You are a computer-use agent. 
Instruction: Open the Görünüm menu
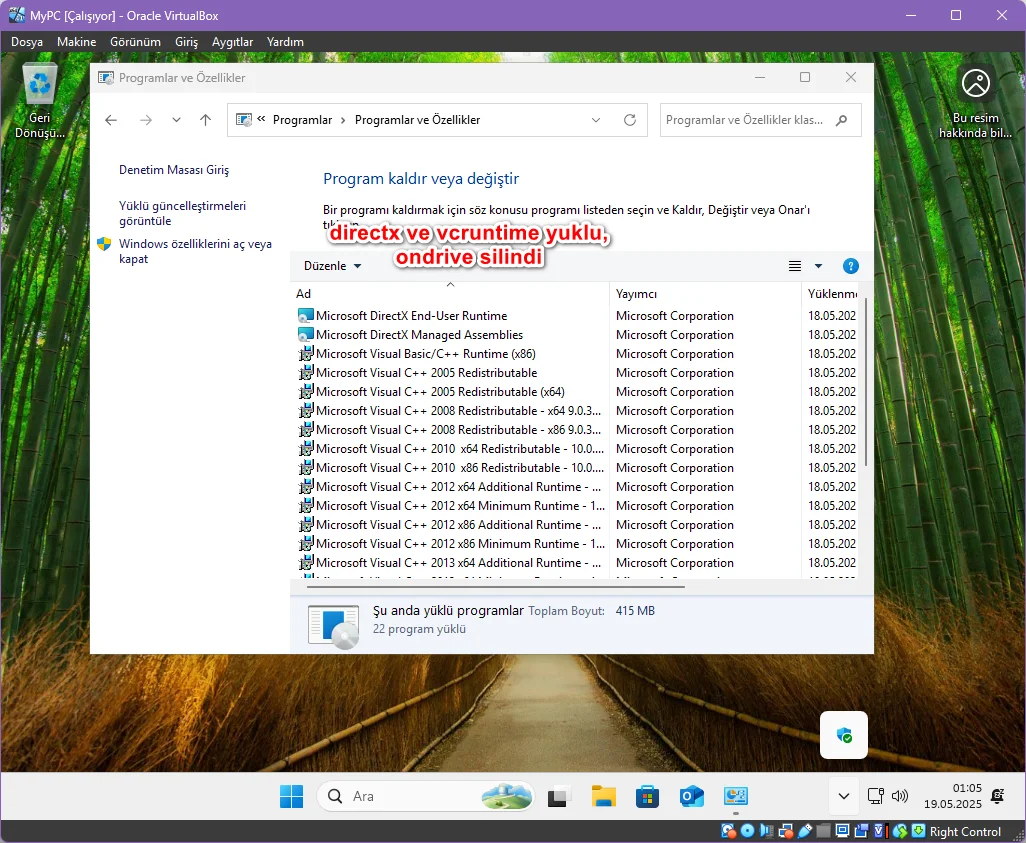(x=135, y=41)
